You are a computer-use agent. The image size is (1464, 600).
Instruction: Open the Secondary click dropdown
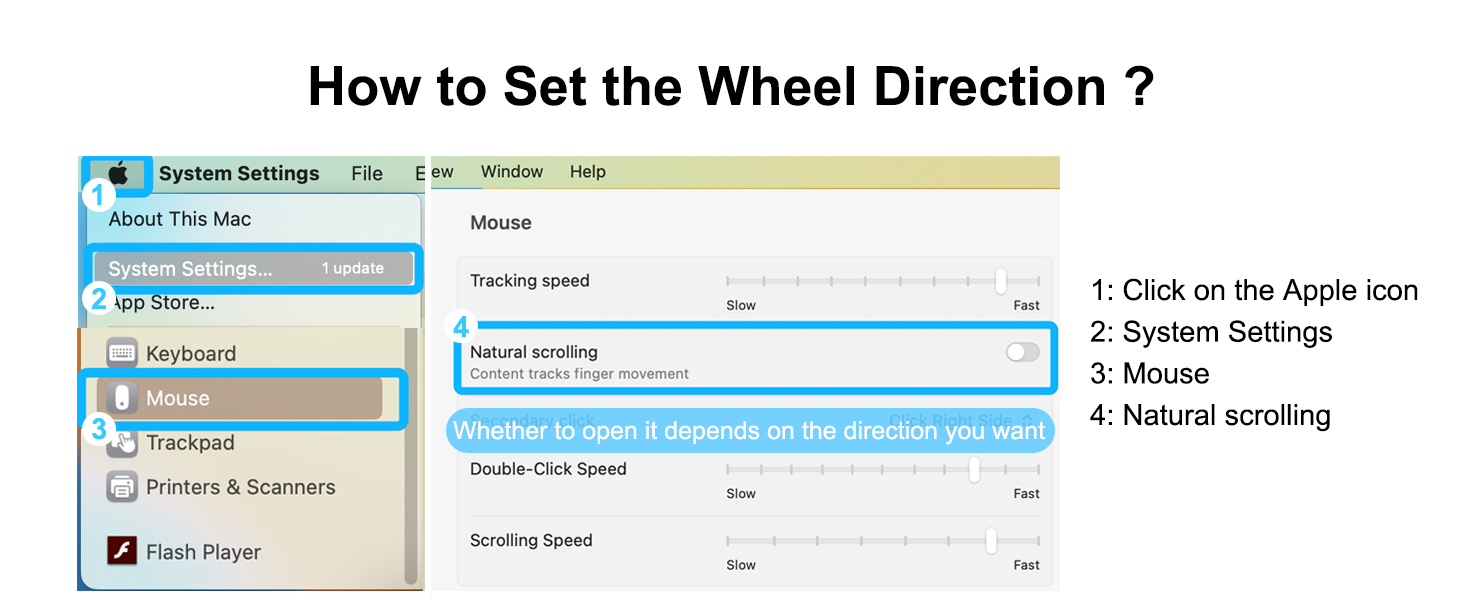(x=960, y=420)
